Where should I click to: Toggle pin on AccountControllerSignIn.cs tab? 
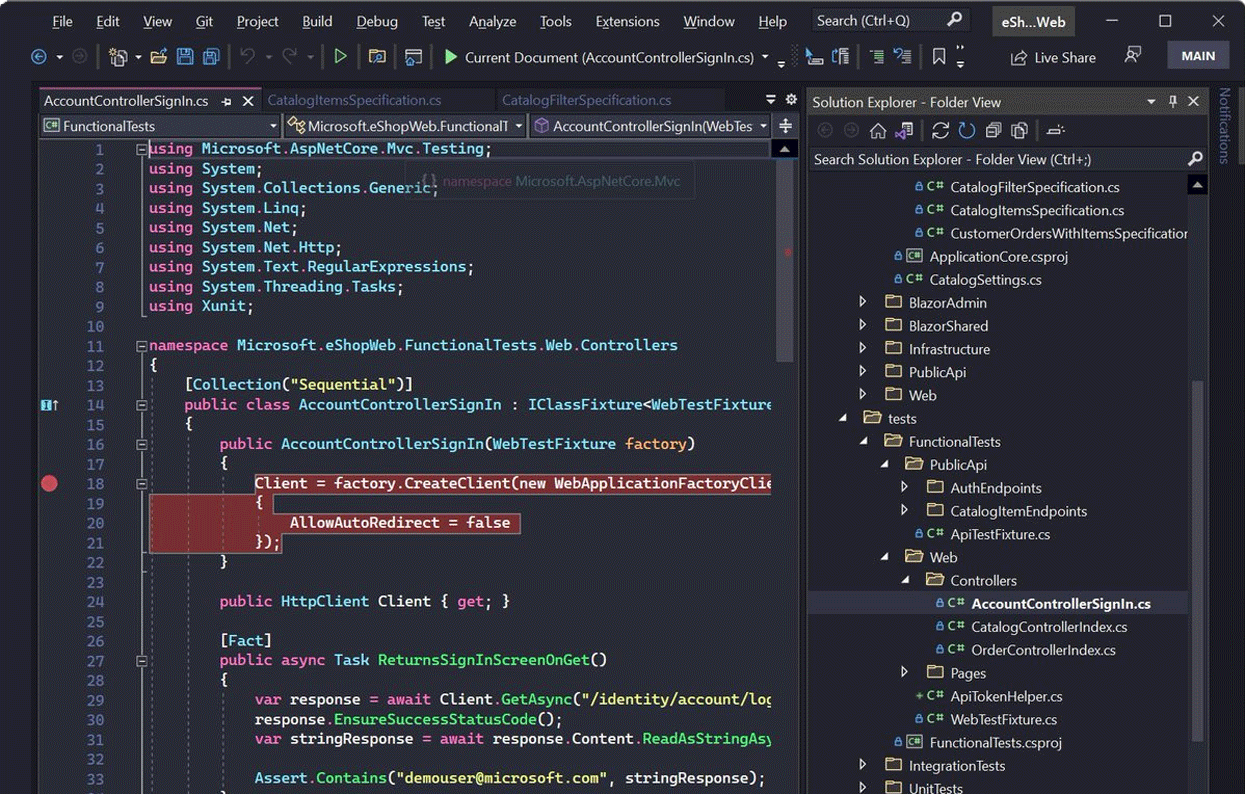click(227, 101)
